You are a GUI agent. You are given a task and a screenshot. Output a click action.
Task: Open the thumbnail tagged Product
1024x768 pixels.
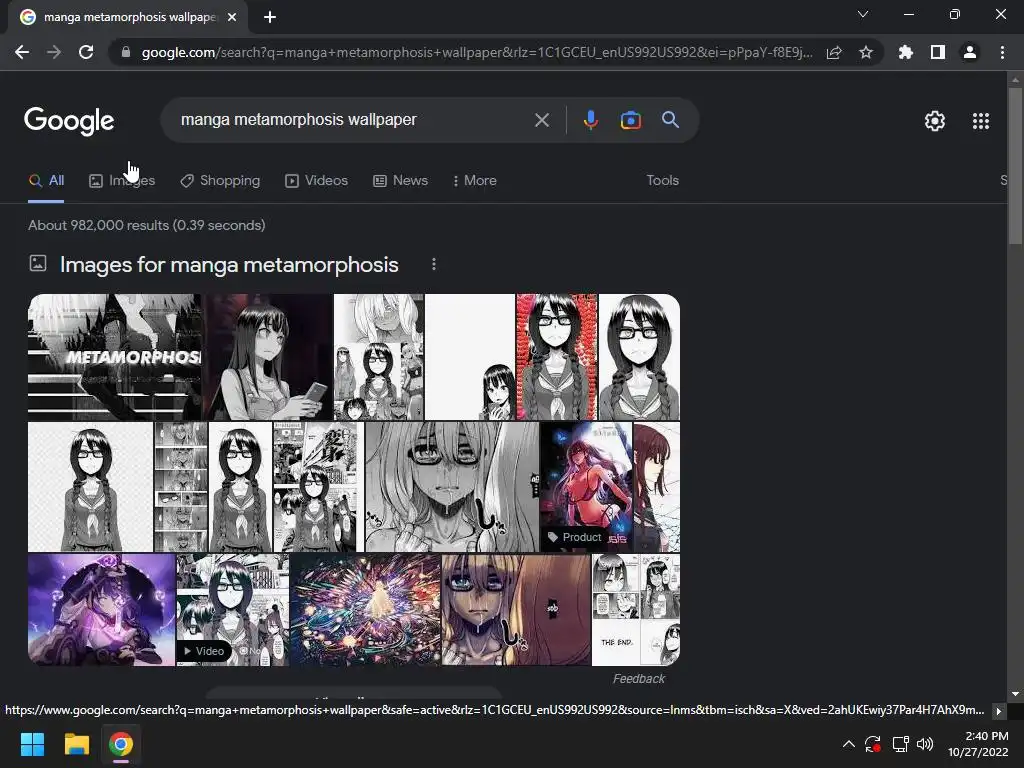tap(586, 487)
